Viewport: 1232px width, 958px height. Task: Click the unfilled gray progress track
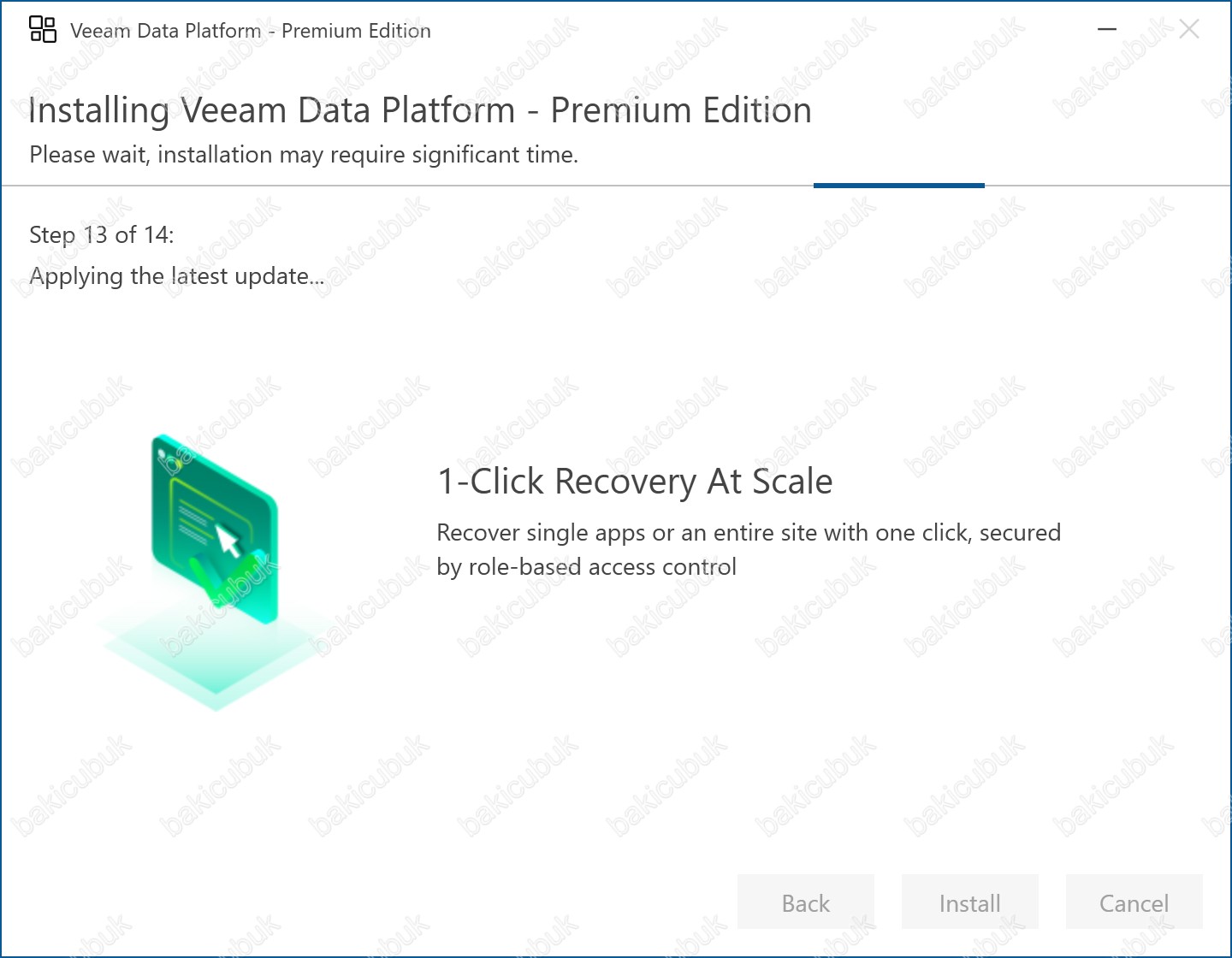(428, 185)
